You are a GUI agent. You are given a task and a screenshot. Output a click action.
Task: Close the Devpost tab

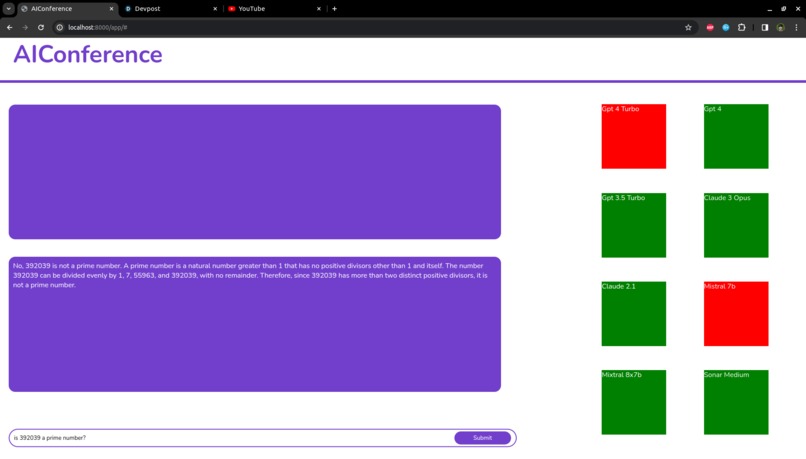pos(215,9)
